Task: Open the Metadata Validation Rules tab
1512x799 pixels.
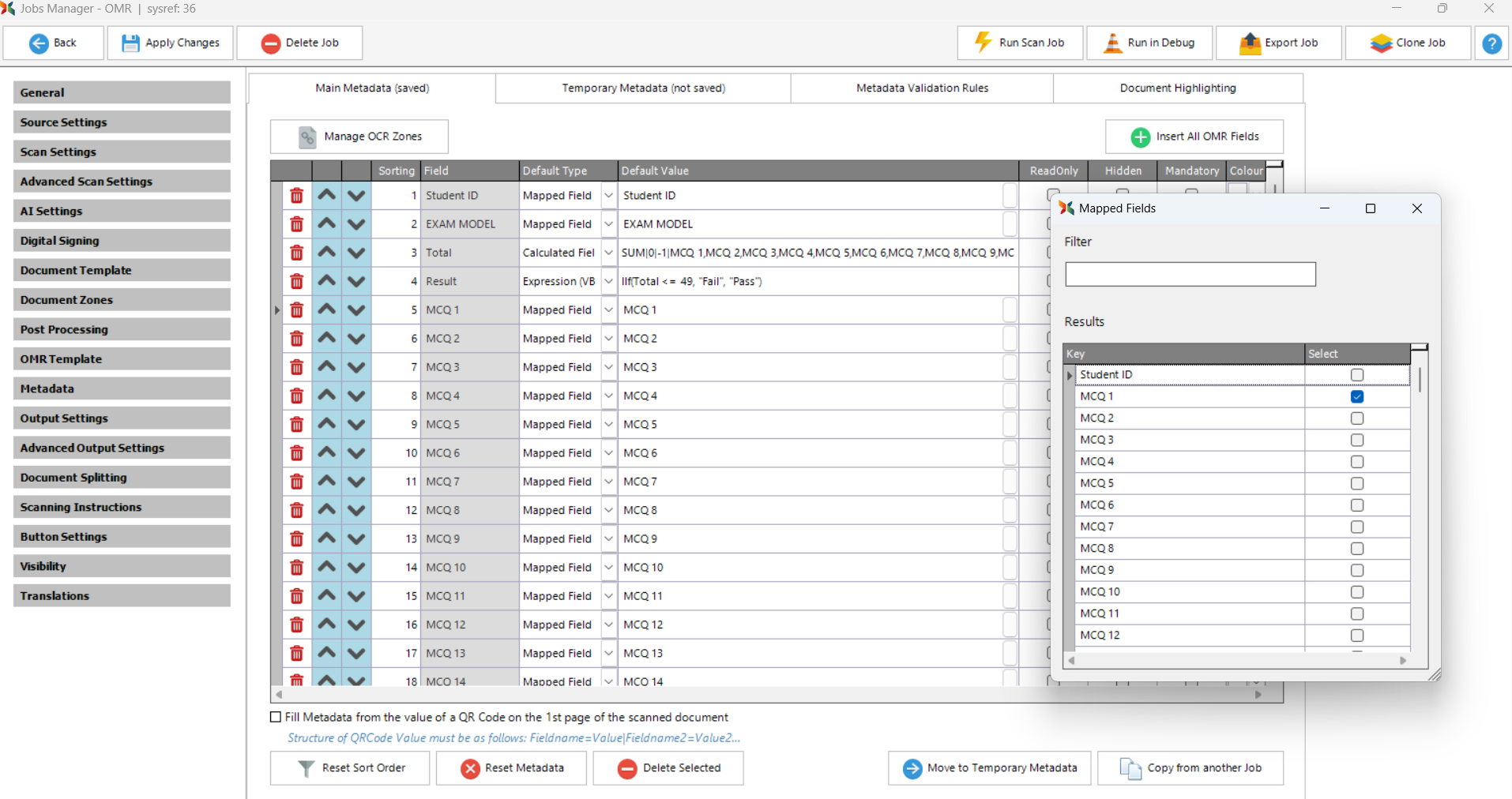Action: click(x=922, y=88)
